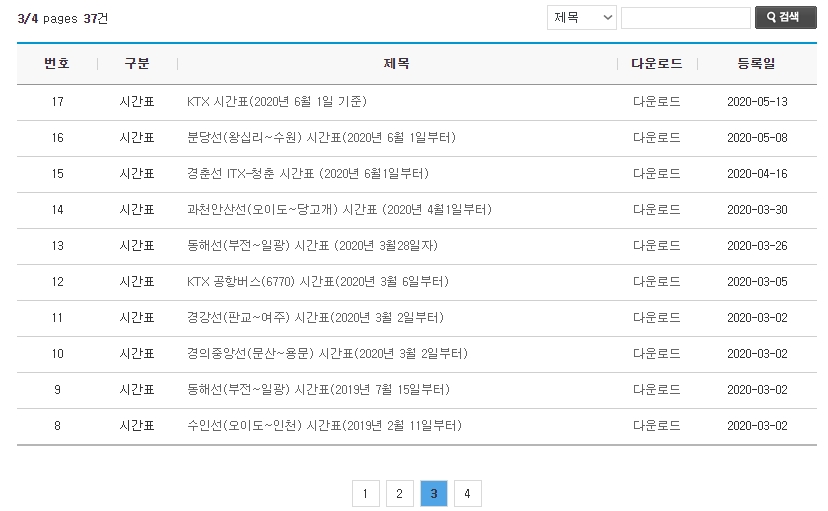Click 시간표 category cell in row 8

coord(137,425)
